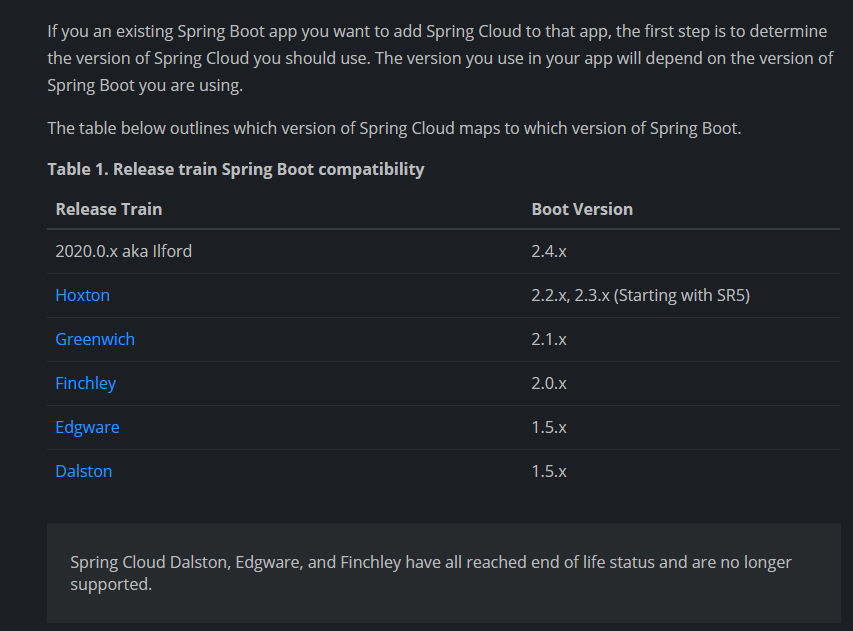Select the 1.5.x cell in Edgware row
853x631 pixels.
point(549,427)
